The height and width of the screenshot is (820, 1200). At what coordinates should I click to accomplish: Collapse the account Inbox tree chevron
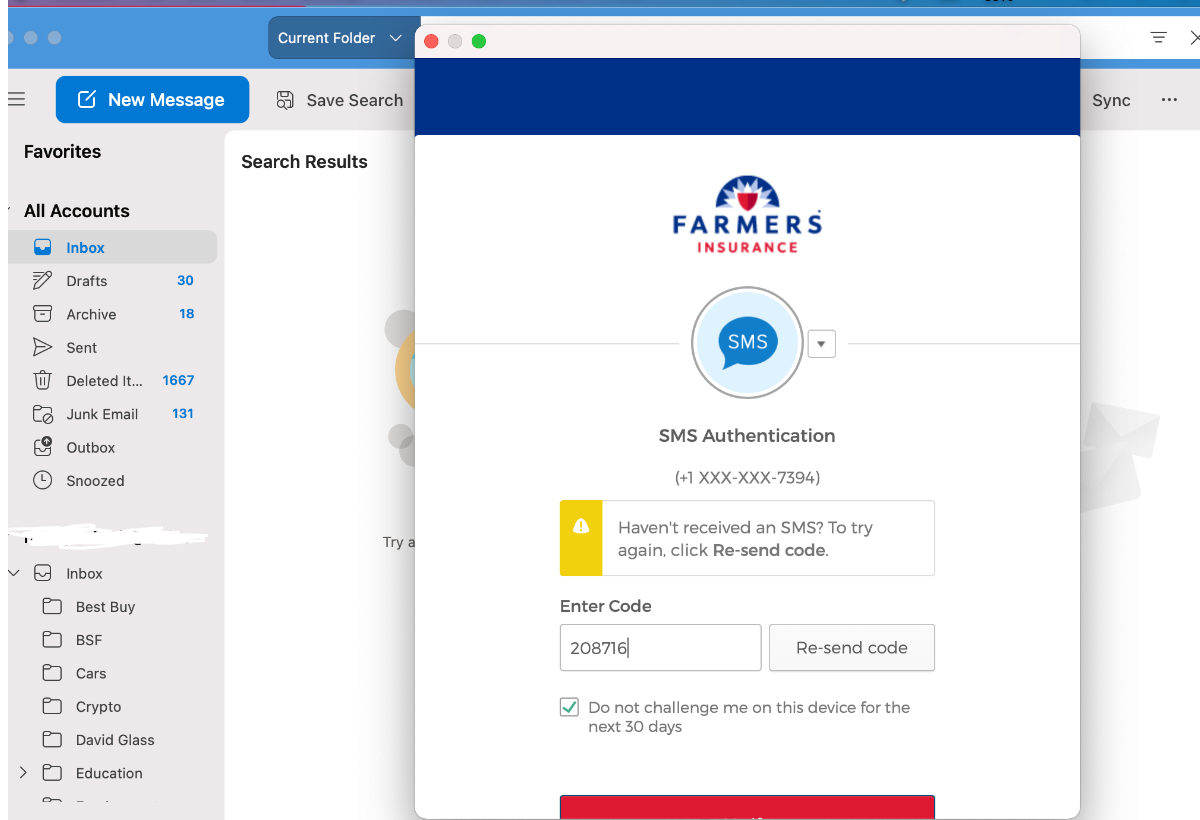pyautogui.click(x=14, y=573)
